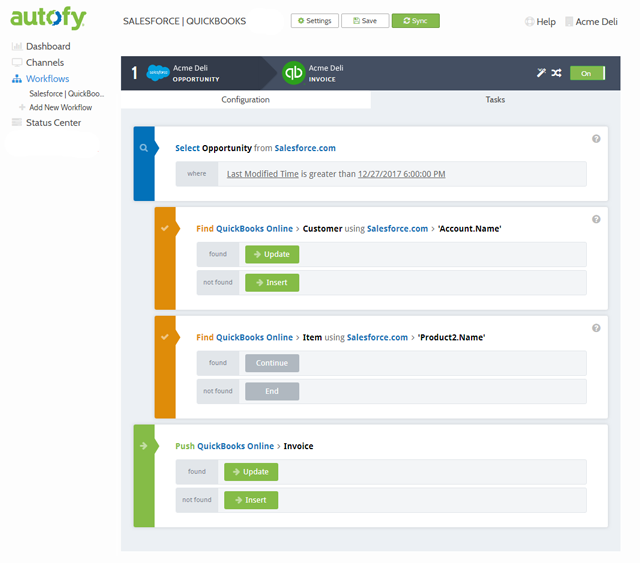640x563 pixels.
Task: Switch to the Tasks tab
Action: [495, 100]
